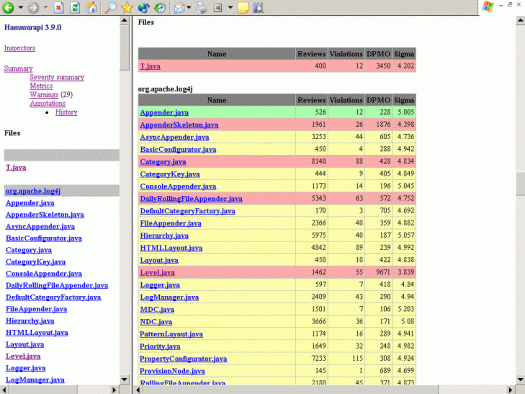Go to the Home page icon
Screen dimensions: 525x394
point(91,7)
